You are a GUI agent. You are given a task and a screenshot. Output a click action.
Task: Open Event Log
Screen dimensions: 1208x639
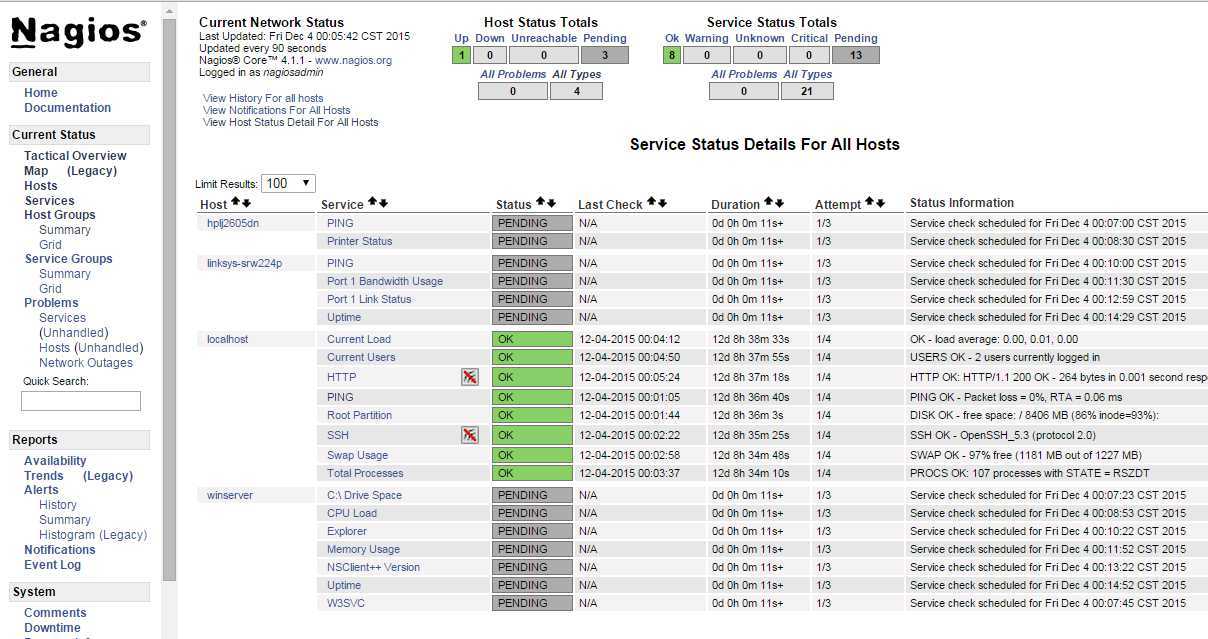coord(52,565)
